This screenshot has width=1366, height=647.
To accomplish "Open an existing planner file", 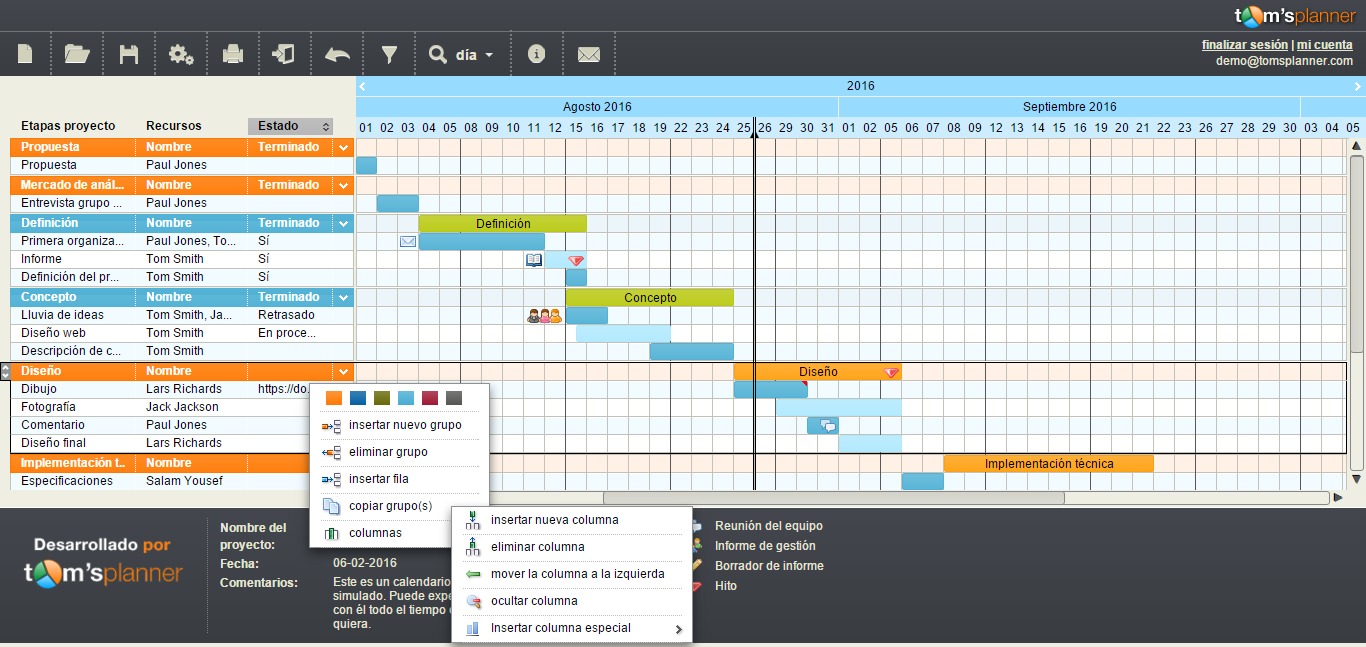I will (77, 54).
